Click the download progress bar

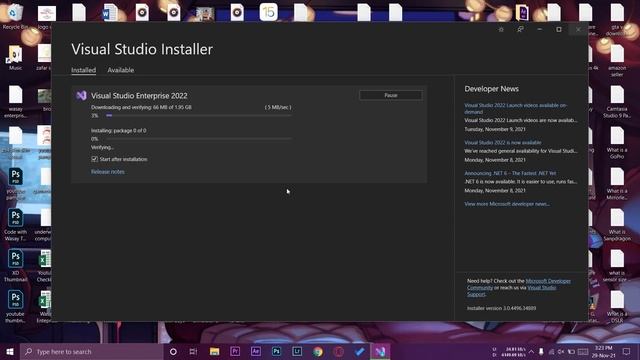tap(199, 116)
